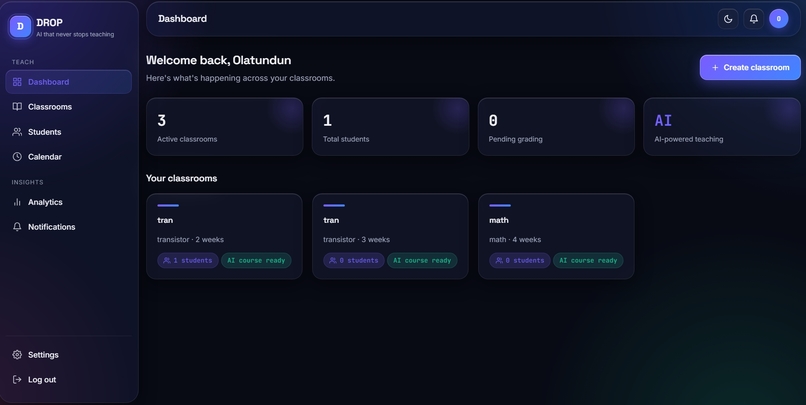Click 'transistor · 2 weeks' text
Screen dimensions: 806x405
click(190, 240)
